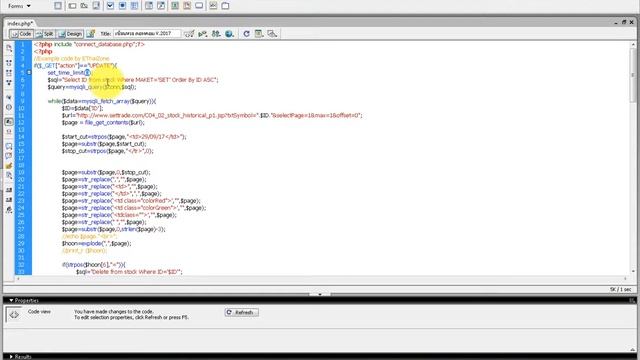Insert a Checkbox form element
Screen dimensions: 640x360
click(110, 6)
